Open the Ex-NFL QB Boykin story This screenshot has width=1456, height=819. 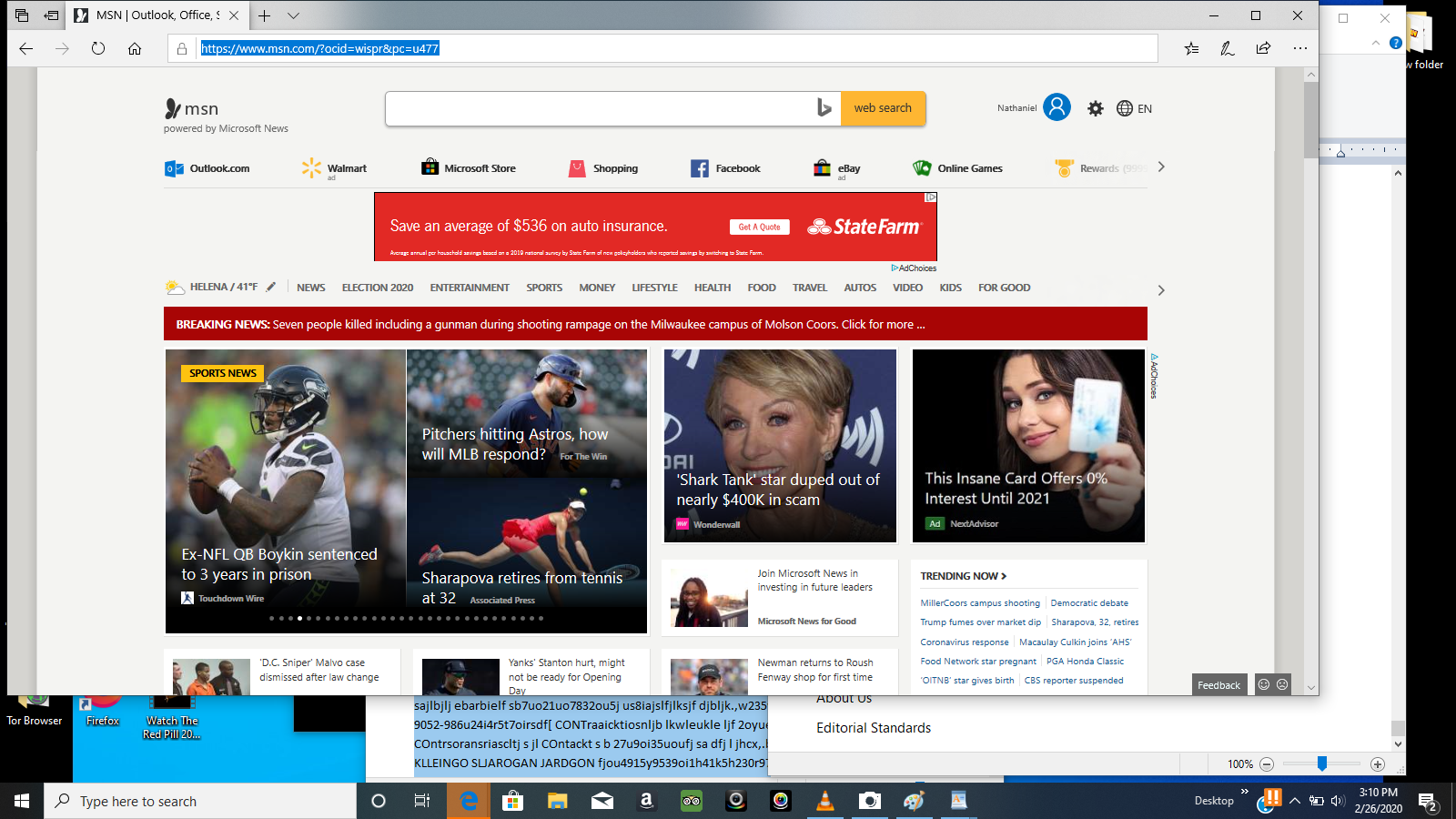pos(286,491)
